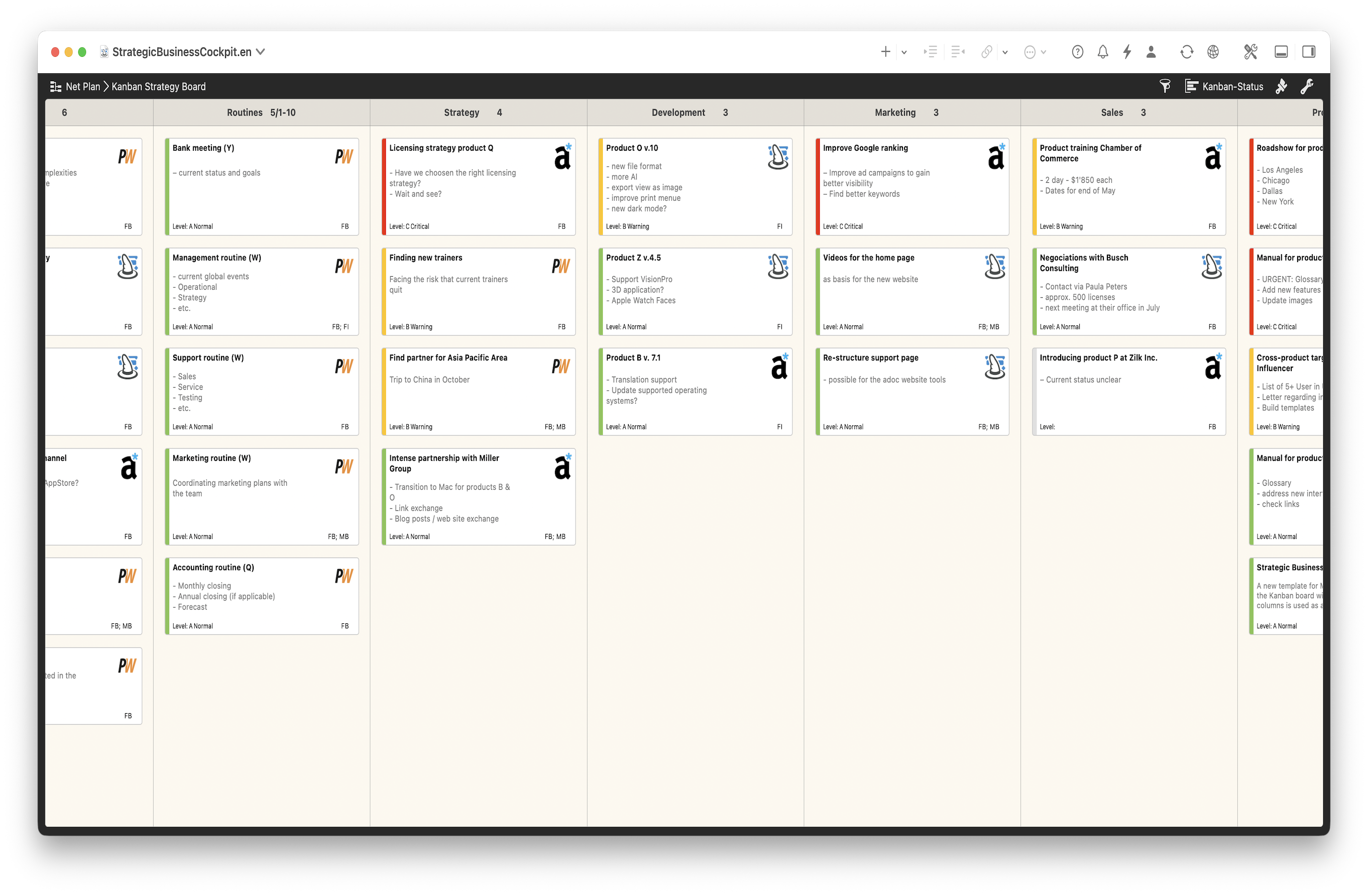Viewport: 1368px width, 896px height.
Task: Click Kanban Strategy Board breadcrumb
Action: (x=158, y=87)
